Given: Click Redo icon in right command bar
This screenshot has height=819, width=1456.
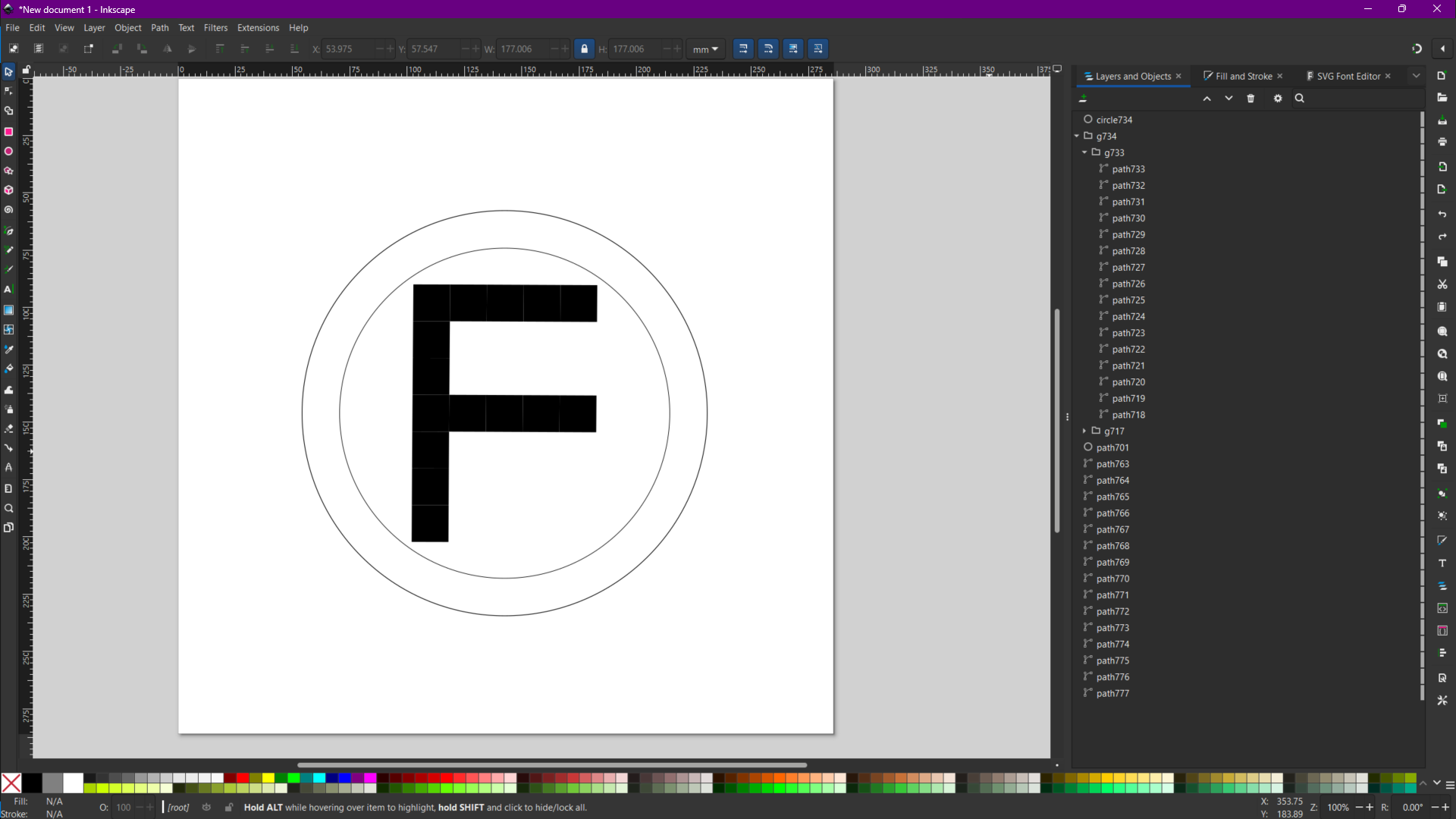Looking at the screenshot, I should tap(1442, 237).
